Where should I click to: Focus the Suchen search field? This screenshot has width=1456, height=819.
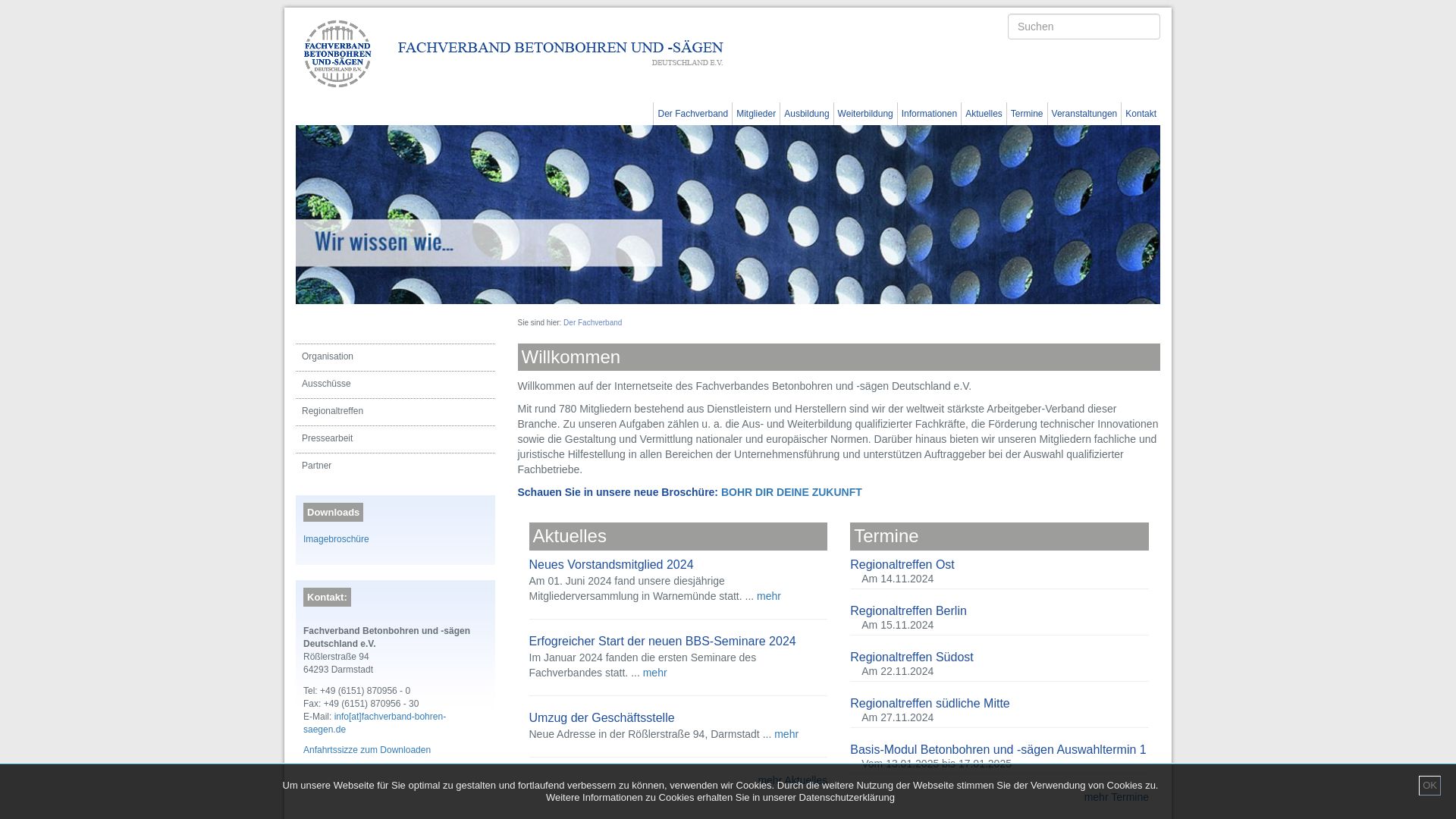click(x=1083, y=27)
